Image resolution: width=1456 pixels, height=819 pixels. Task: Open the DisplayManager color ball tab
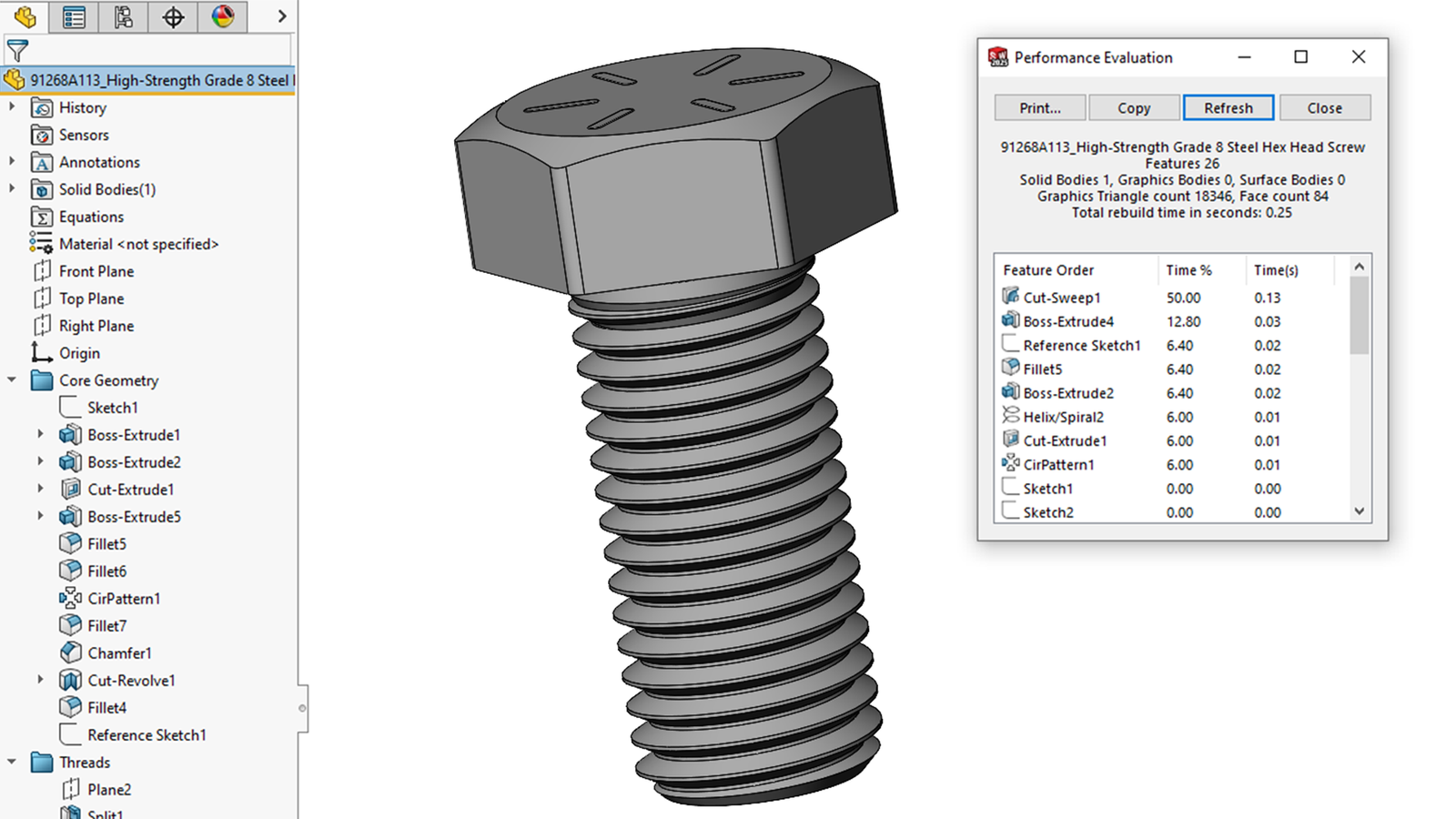[222, 16]
